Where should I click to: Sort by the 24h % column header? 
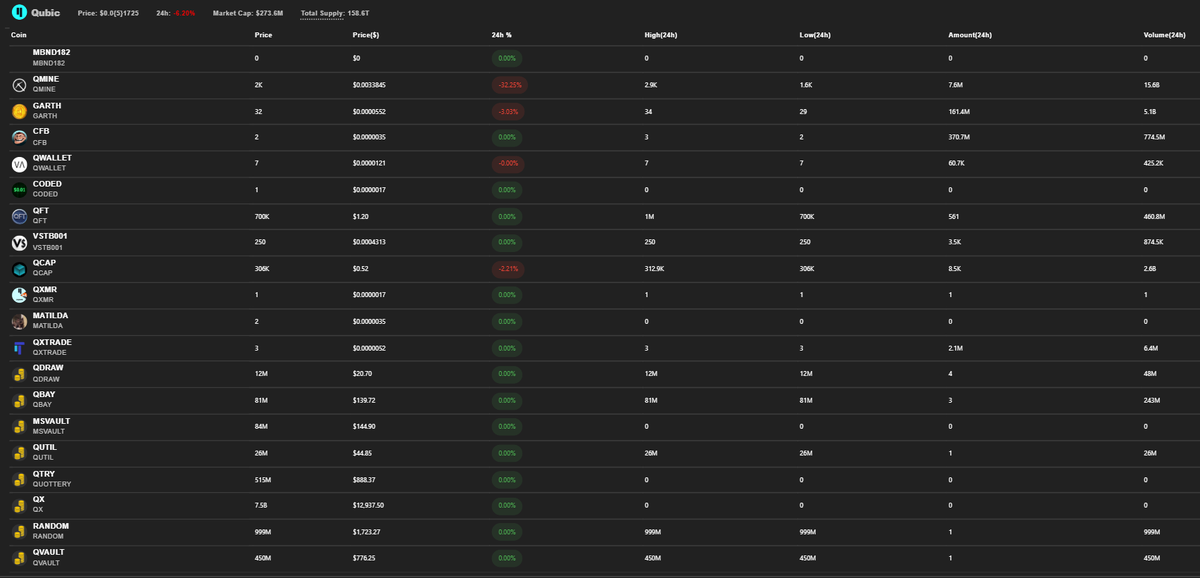point(501,35)
